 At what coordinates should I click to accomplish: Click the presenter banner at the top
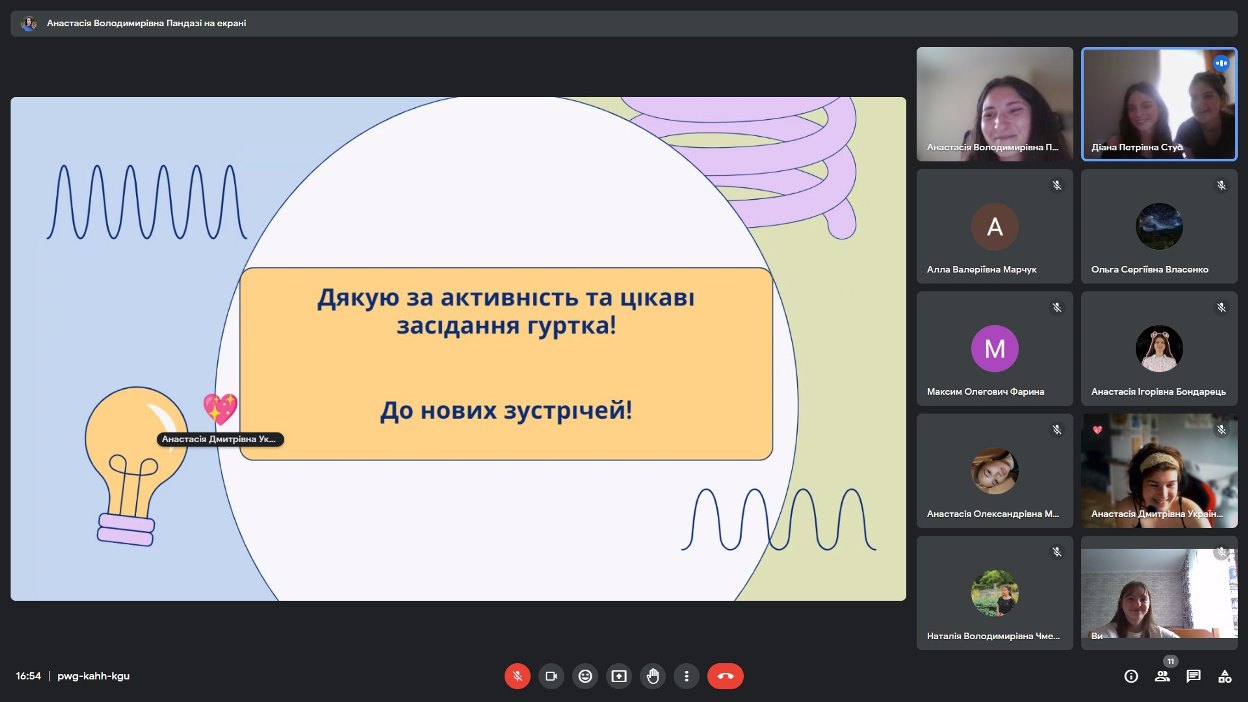(x=146, y=23)
